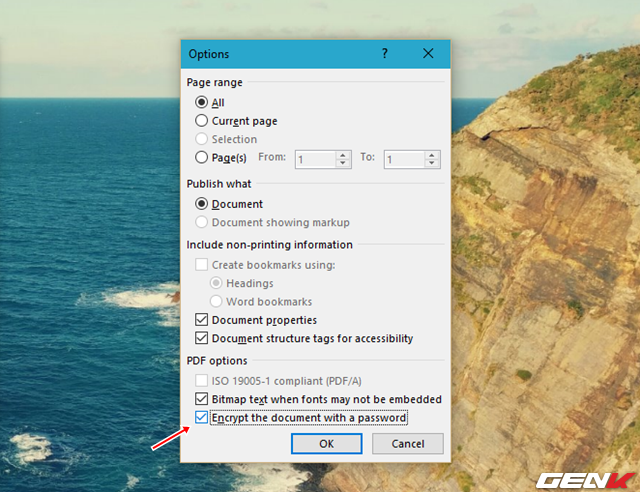This screenshot has width=640, height=492.
Task: Click the From page number field
Action: (x=315, y=159)
